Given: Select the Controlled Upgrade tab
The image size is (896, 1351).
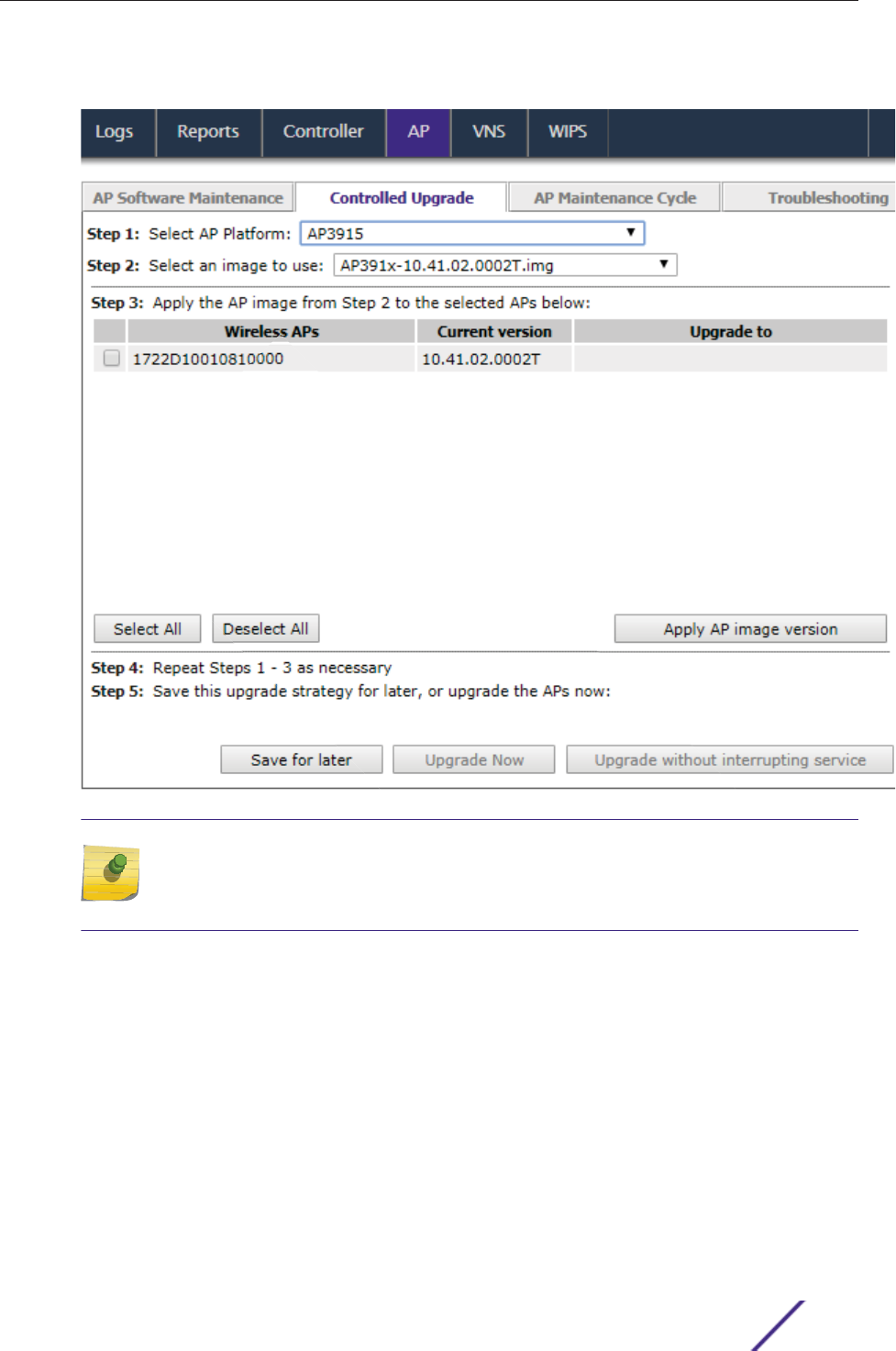Looking at the screenshot, I should (x=402, y=198).
